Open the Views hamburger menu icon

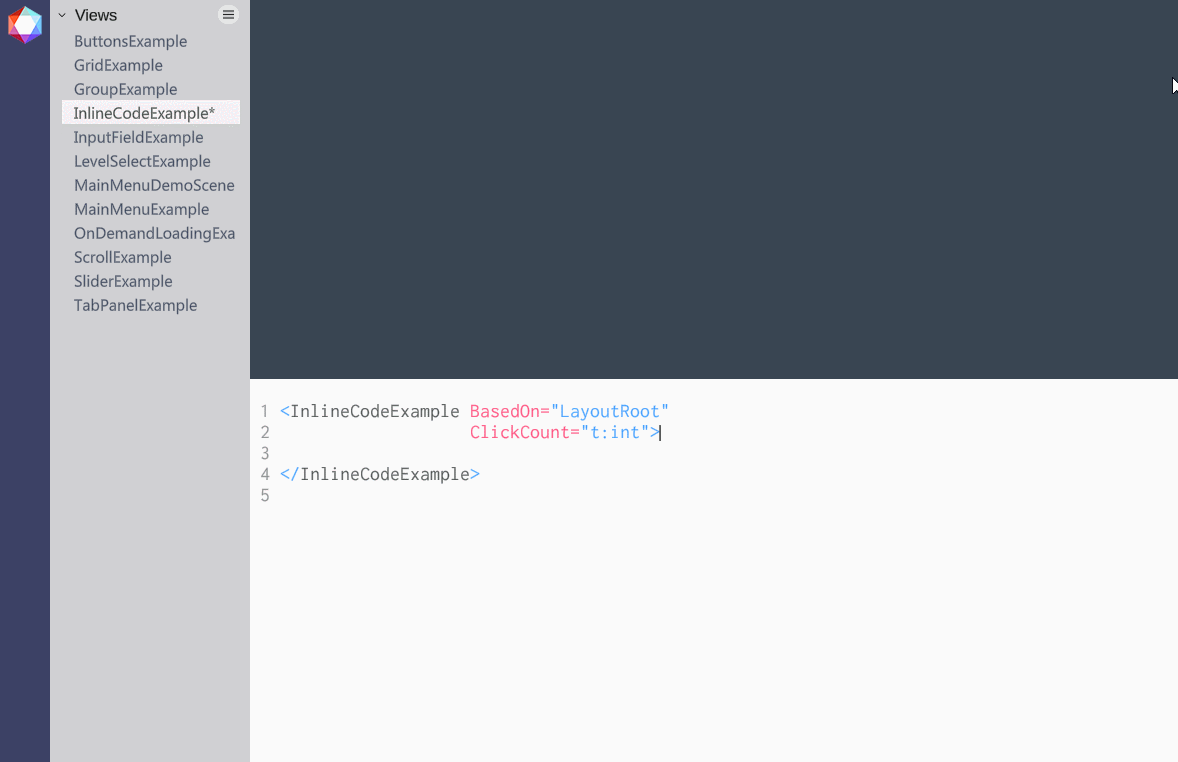tap(228, 14)
